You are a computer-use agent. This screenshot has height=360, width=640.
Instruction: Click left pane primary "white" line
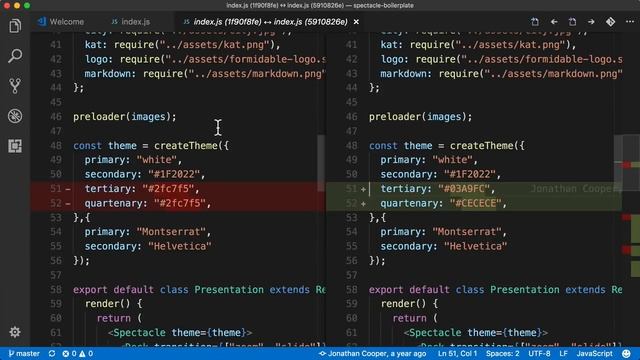pos(133,160)
